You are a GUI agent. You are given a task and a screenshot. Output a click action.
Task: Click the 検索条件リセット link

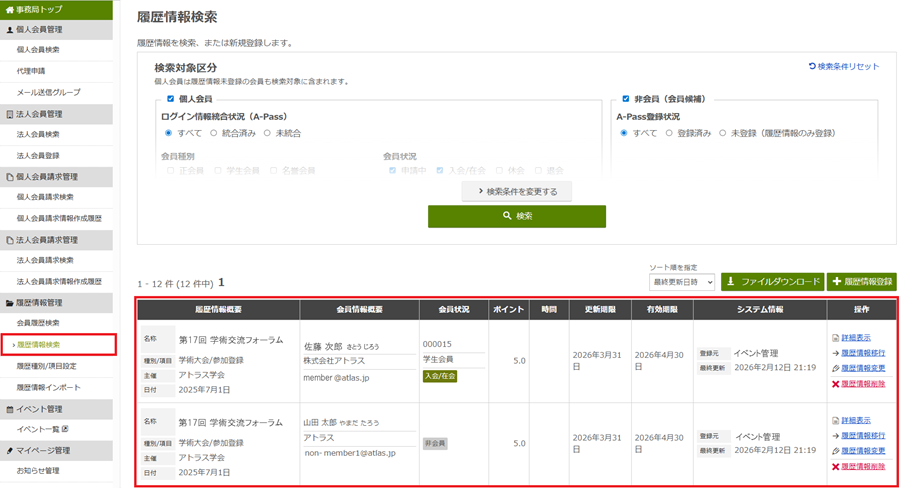point(844,66)
